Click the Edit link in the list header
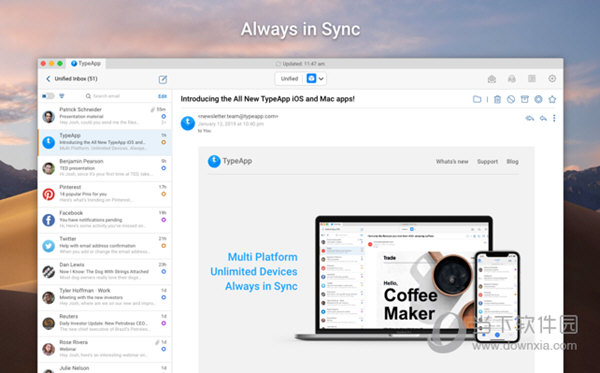The image size is (600, 373). (162, 96)
